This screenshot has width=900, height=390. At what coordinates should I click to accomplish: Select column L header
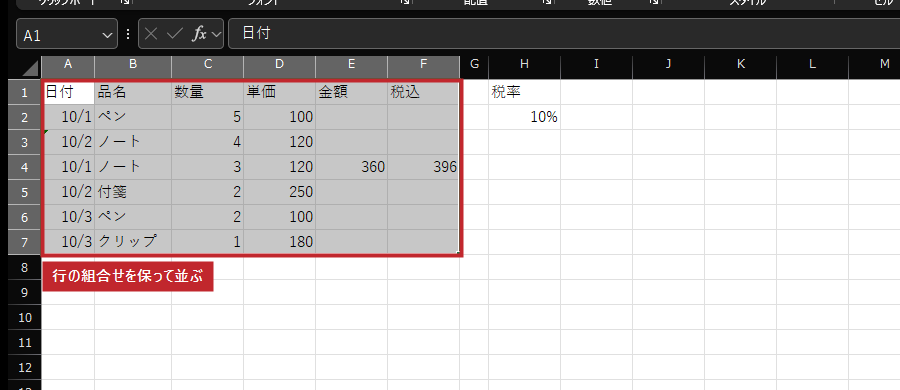[813, 65]
